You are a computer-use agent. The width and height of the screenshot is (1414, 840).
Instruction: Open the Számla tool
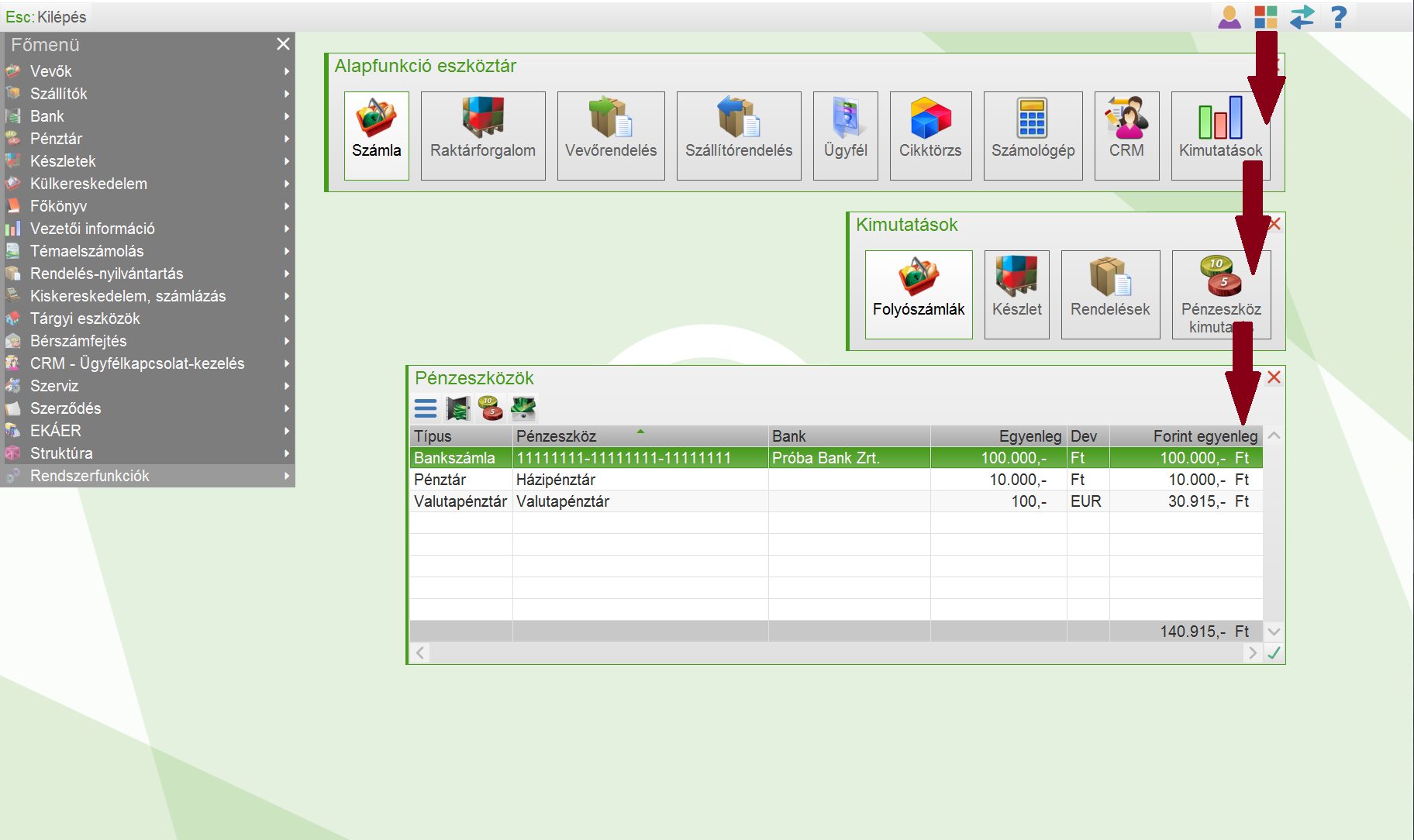click(x=377, y=136)
